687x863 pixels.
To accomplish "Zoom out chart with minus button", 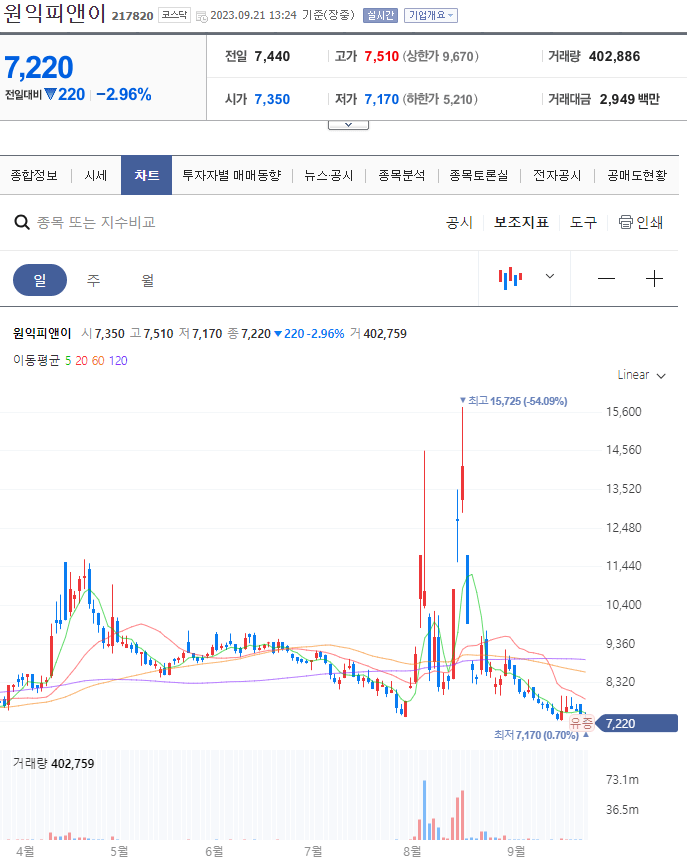I will (x=606, y=278).
